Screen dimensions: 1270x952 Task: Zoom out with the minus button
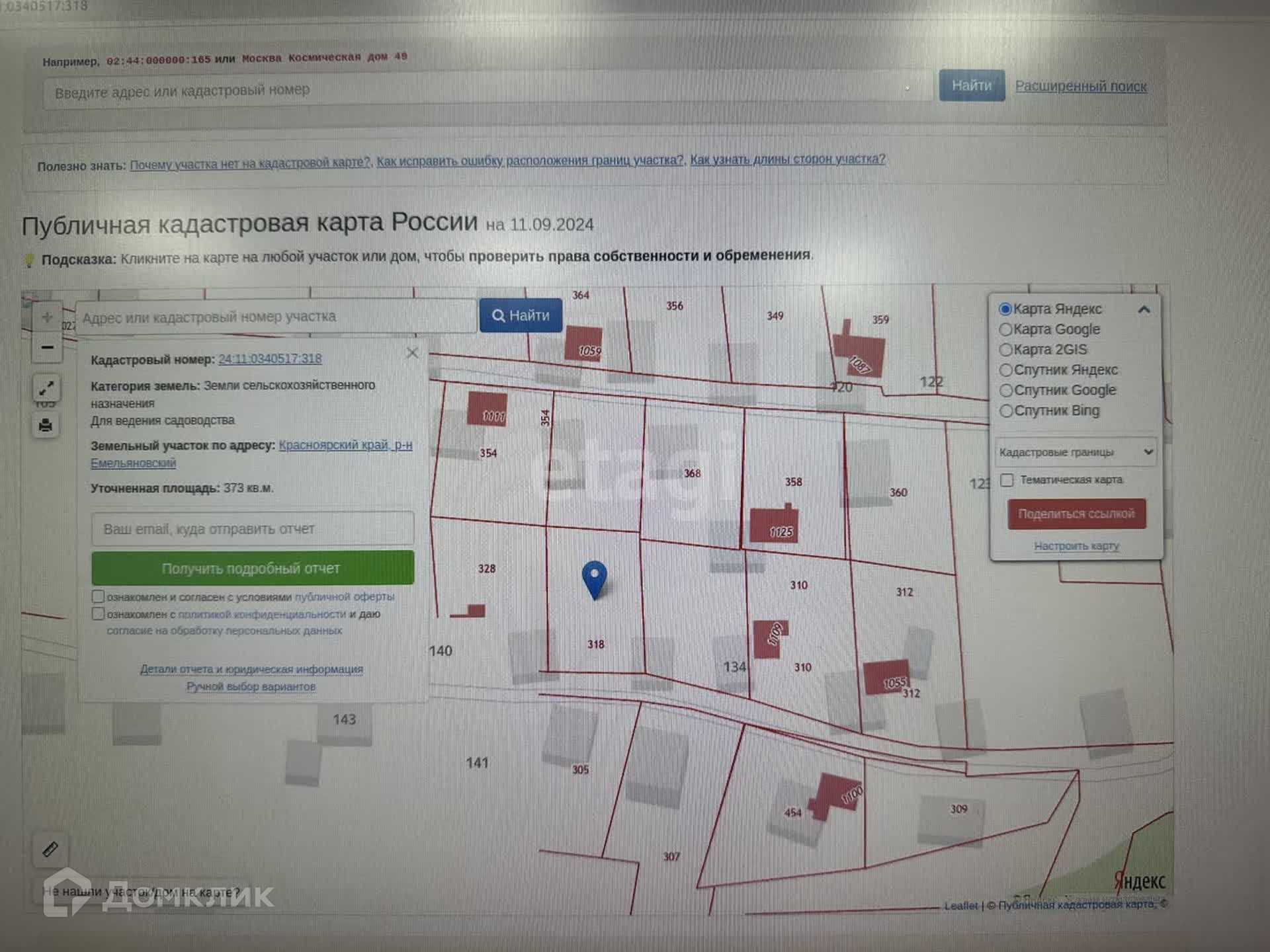[47, 347]
